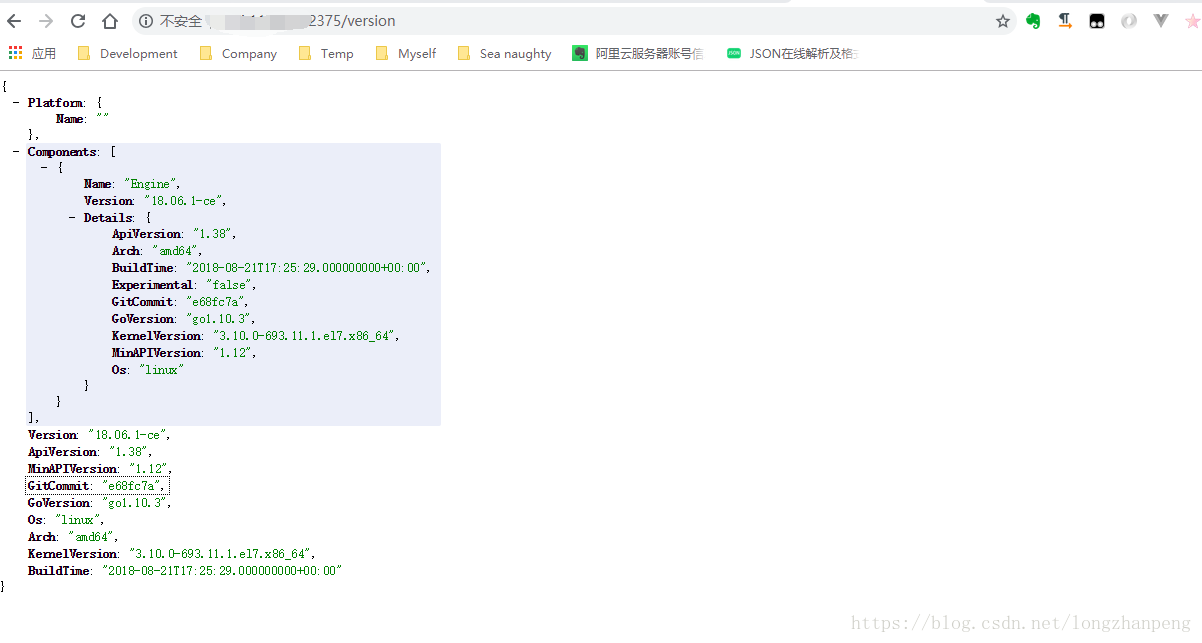
Task: Select the Components key
Action: point(62,152)
